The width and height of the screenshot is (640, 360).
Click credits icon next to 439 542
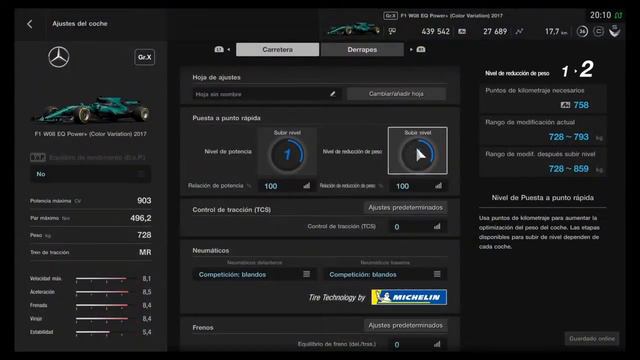[x=392, y=31]
